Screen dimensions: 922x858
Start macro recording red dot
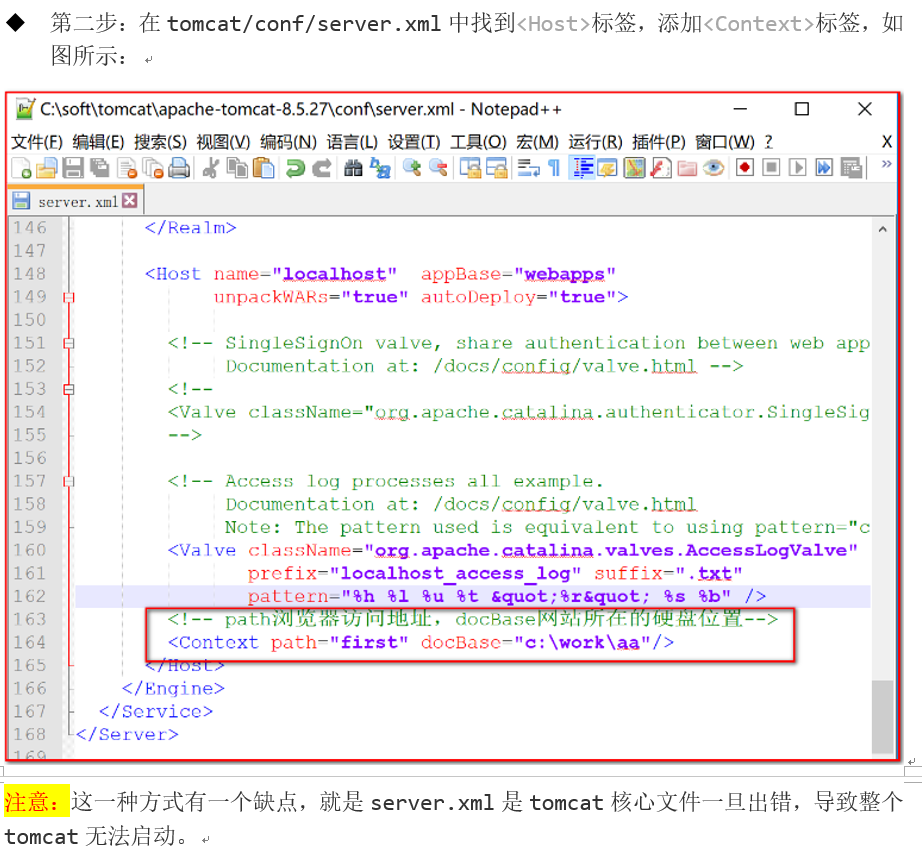click(x=744, y=168)
